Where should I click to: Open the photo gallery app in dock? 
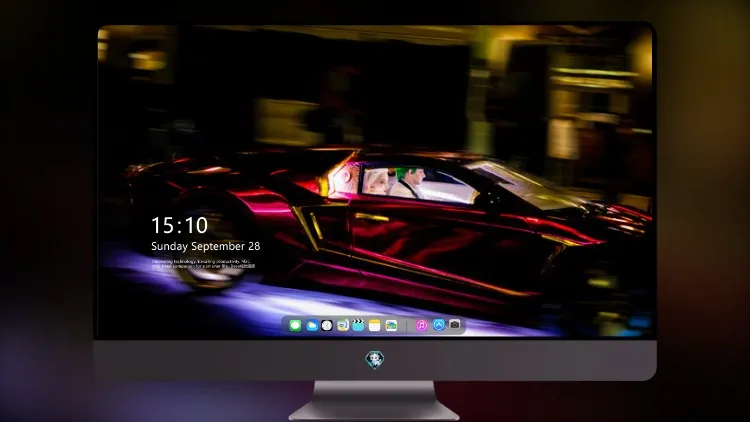click(x=391, y=326)
